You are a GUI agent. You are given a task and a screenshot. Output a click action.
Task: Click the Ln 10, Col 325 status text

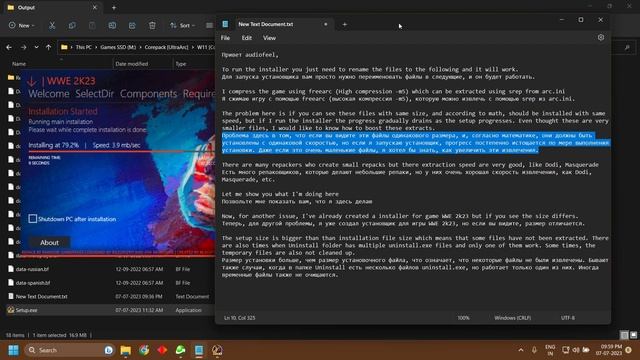tap(240, 318)
